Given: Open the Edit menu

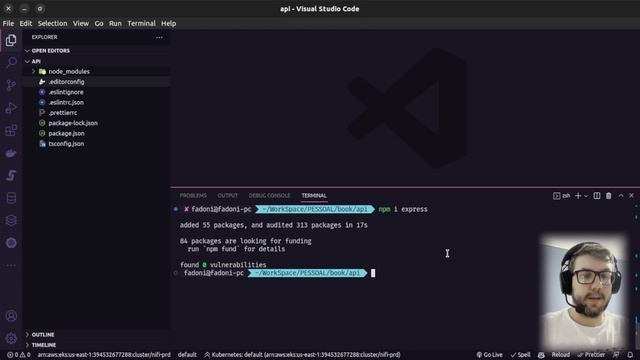Looking at the screenshot, I should click(x=26, y=23).
